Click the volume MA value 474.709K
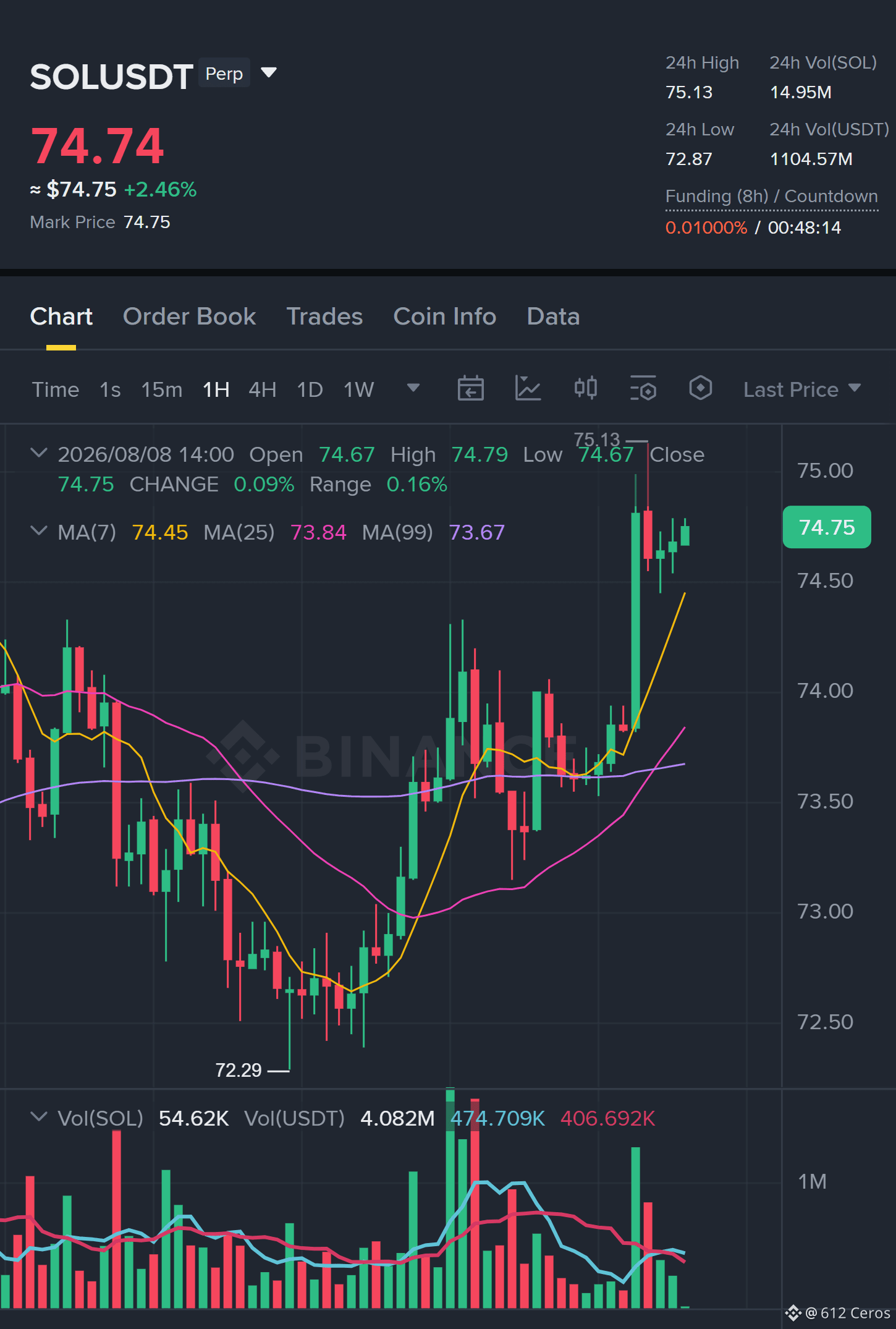The height and width of the screenshot is (1329, 896). (x=497, y=1118)
